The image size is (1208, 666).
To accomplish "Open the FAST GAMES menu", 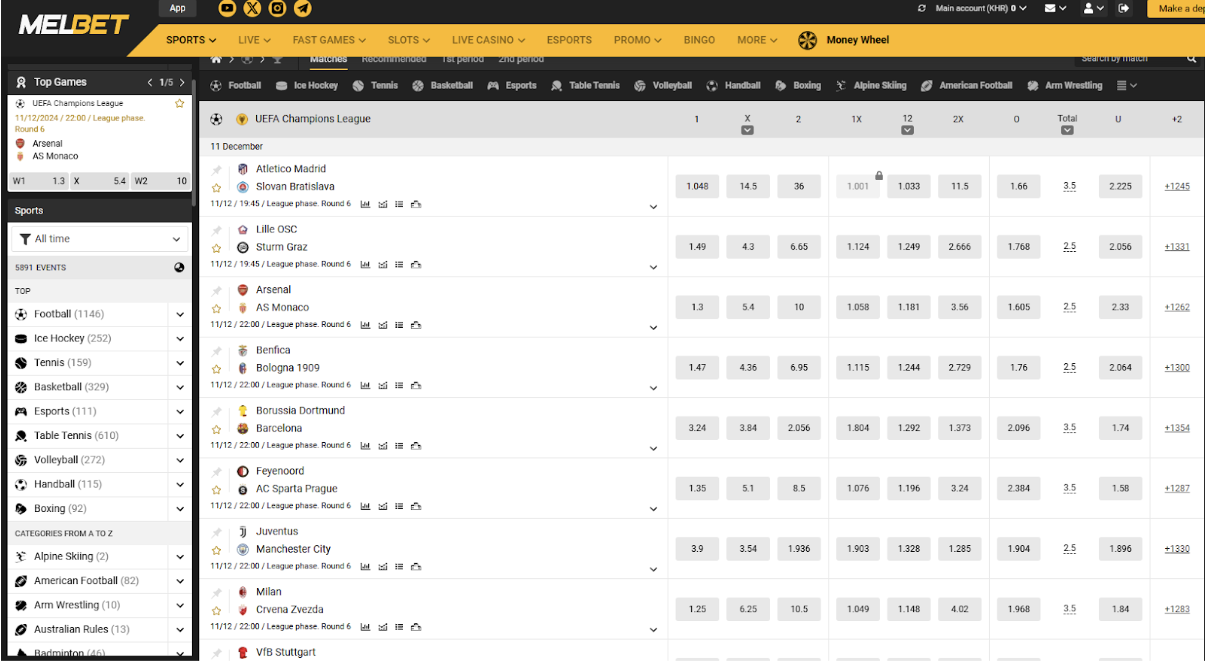I will coord(329,40).
